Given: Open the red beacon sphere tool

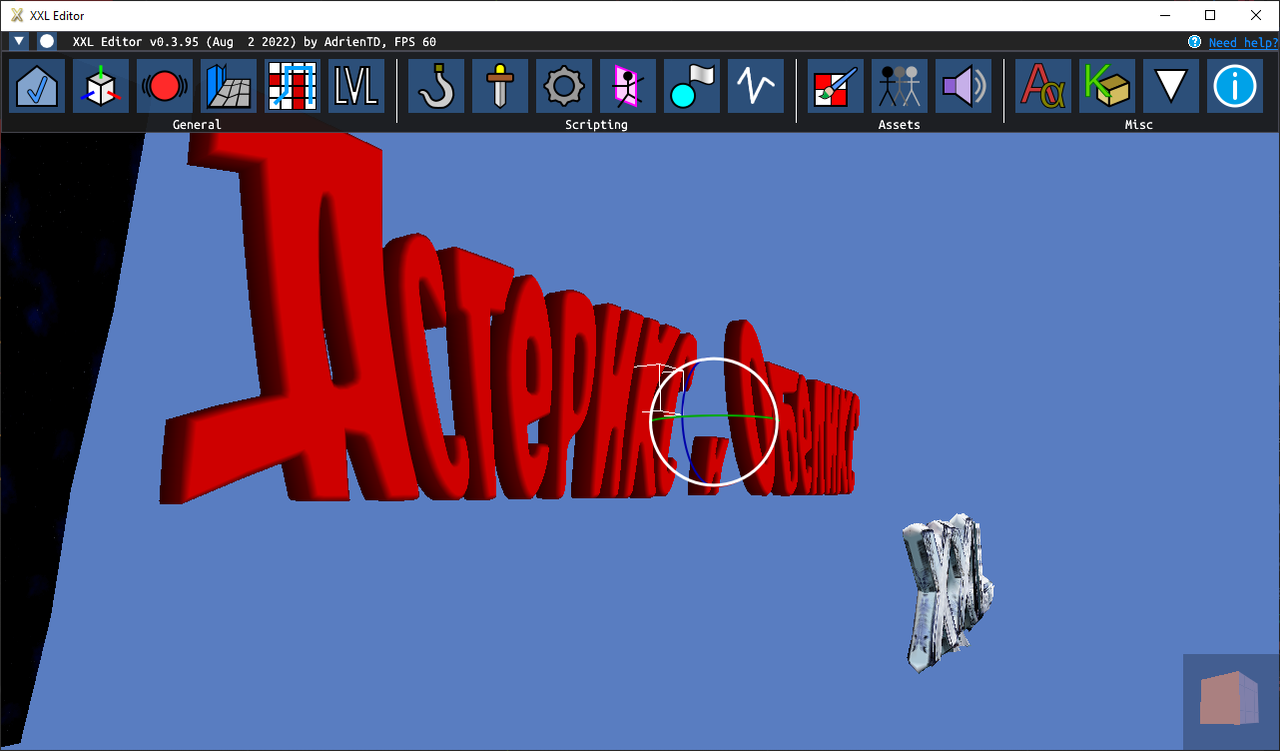Looking at the screenshot, I should point(165,86).
